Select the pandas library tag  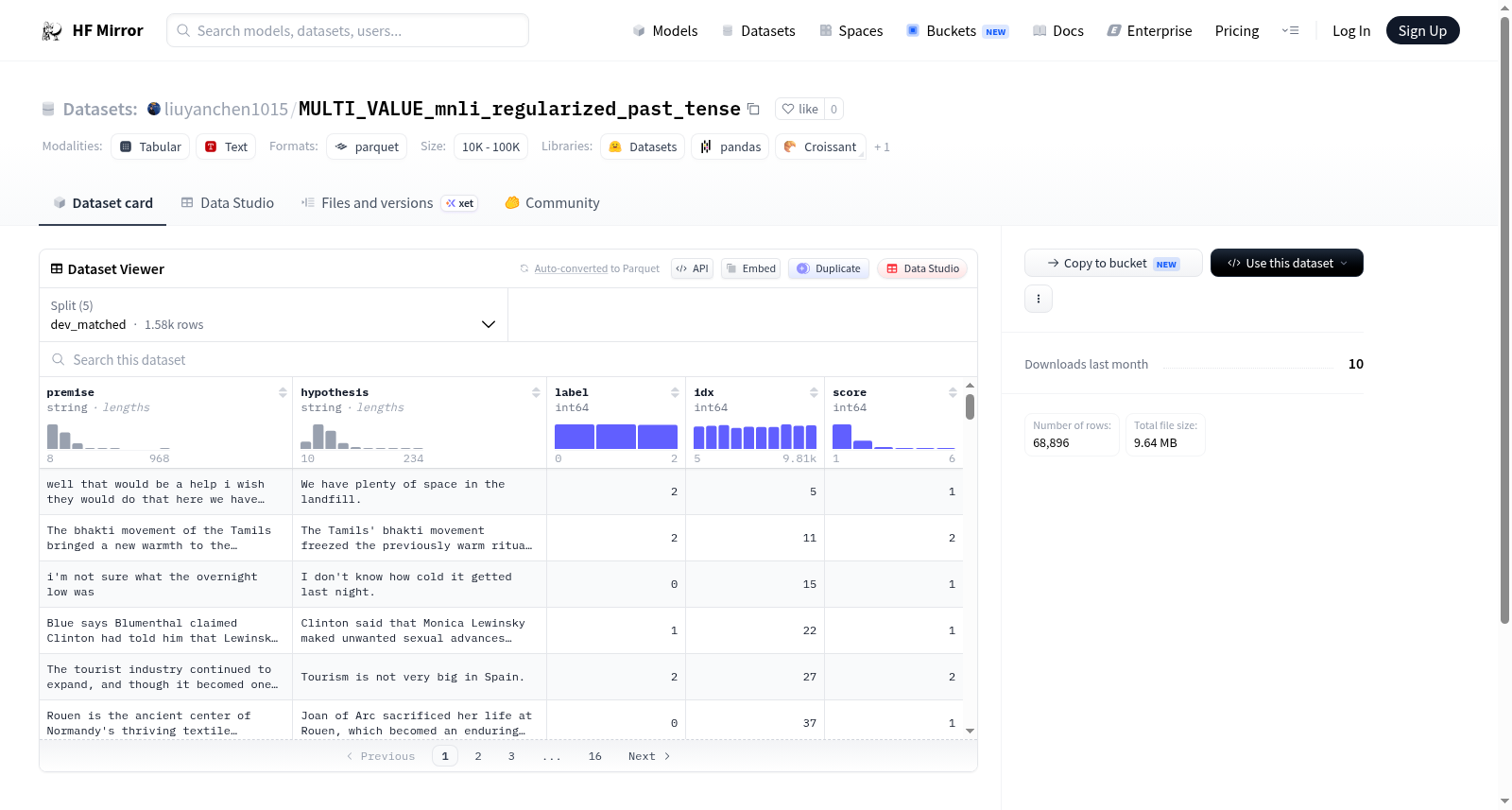(x=730, y=146)
